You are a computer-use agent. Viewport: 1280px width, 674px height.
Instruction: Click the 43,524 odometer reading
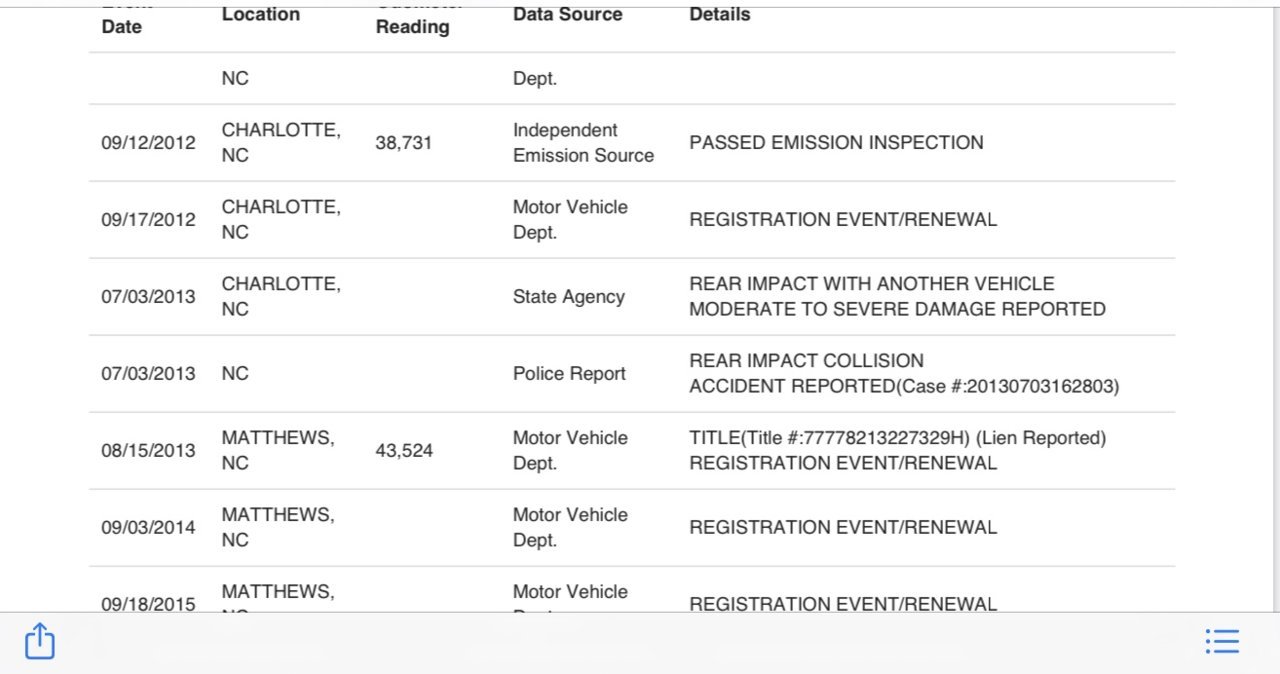pyautogui.click(x=404, y=451)
